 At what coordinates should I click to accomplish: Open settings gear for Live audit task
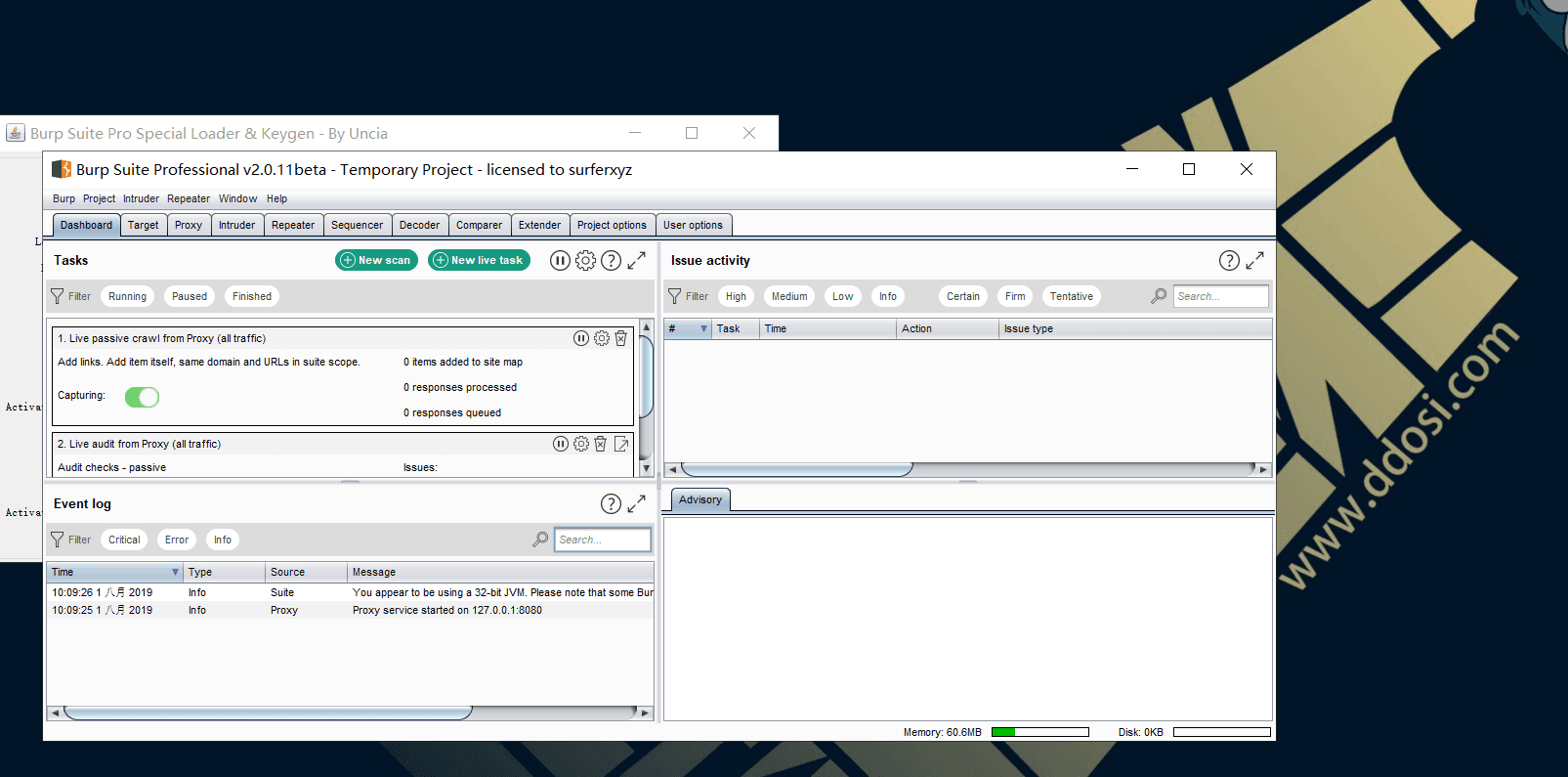coord(581,444)
